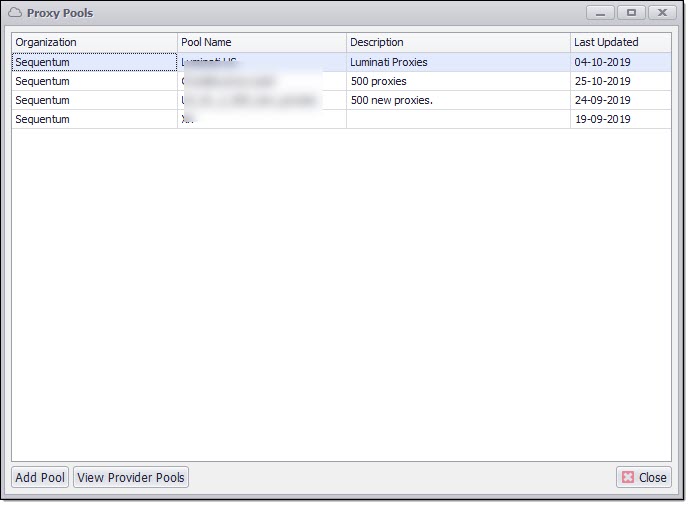Maximize the Proxy Pools window
Viewport: 689px width, 505px height.
631,13
